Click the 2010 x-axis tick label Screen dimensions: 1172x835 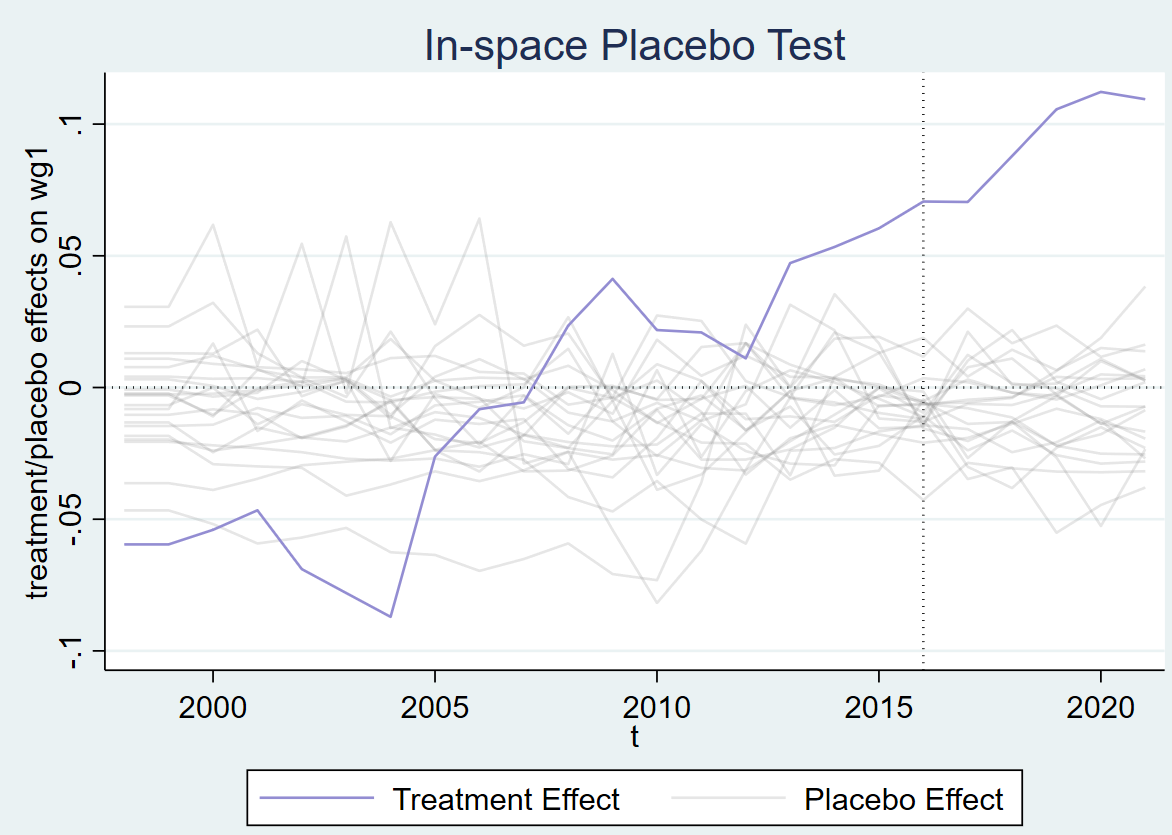tap(656, 708)
